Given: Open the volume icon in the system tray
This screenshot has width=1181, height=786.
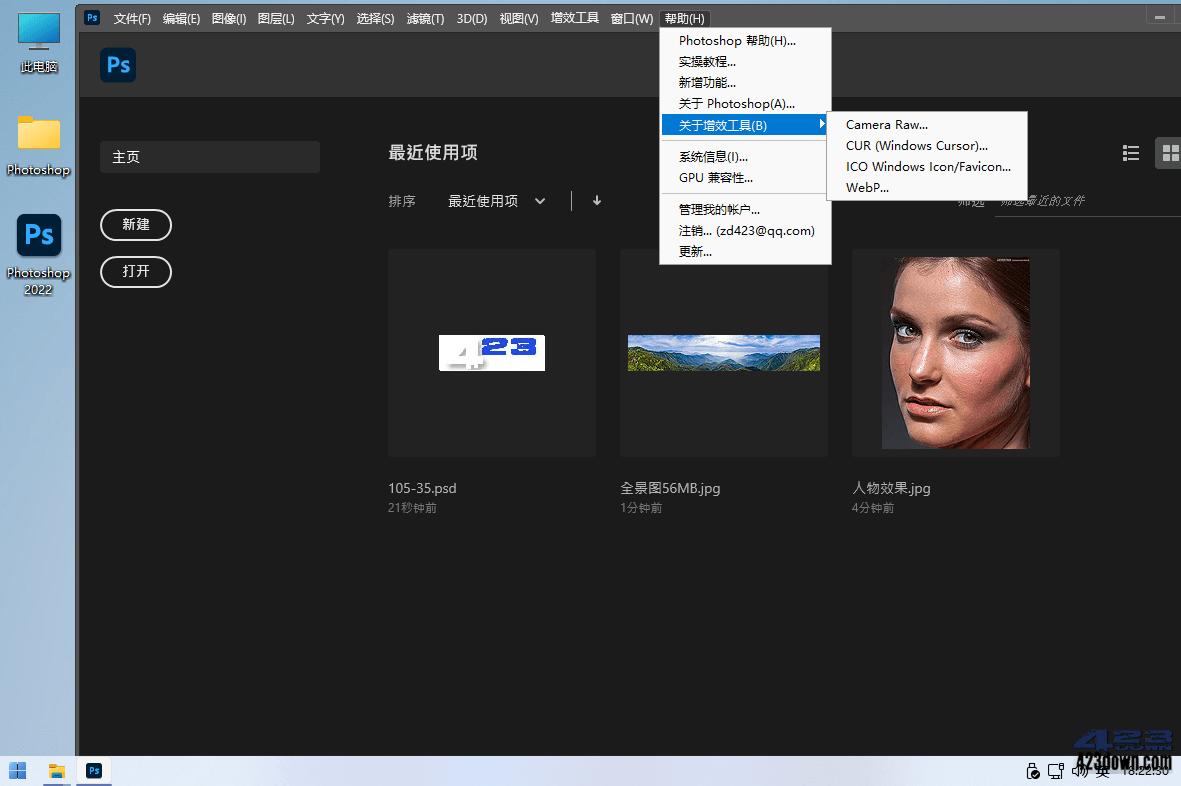Looking at the screenshot, I should click(x=1079, y=770).
